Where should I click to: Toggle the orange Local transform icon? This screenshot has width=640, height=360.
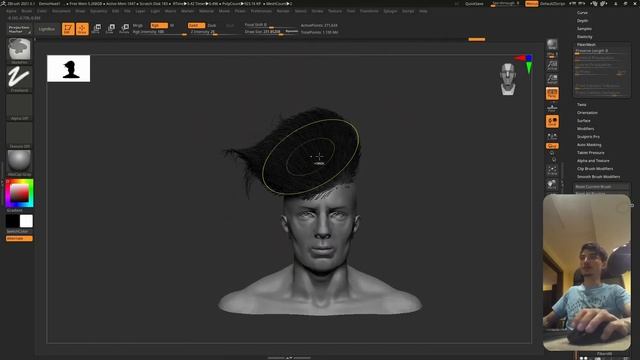[552, 121]
